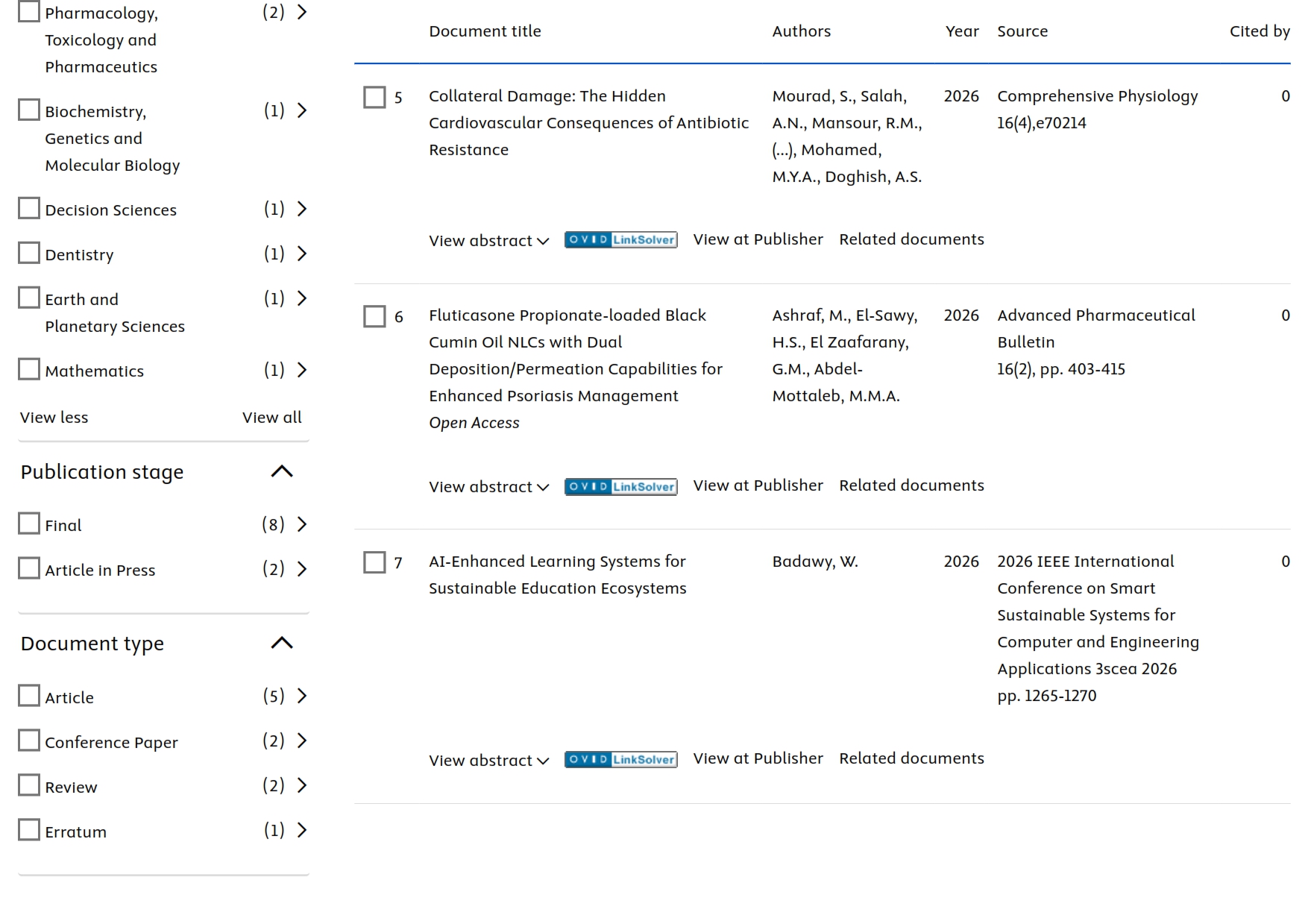Open Conference Paper filter arrow

301,741
